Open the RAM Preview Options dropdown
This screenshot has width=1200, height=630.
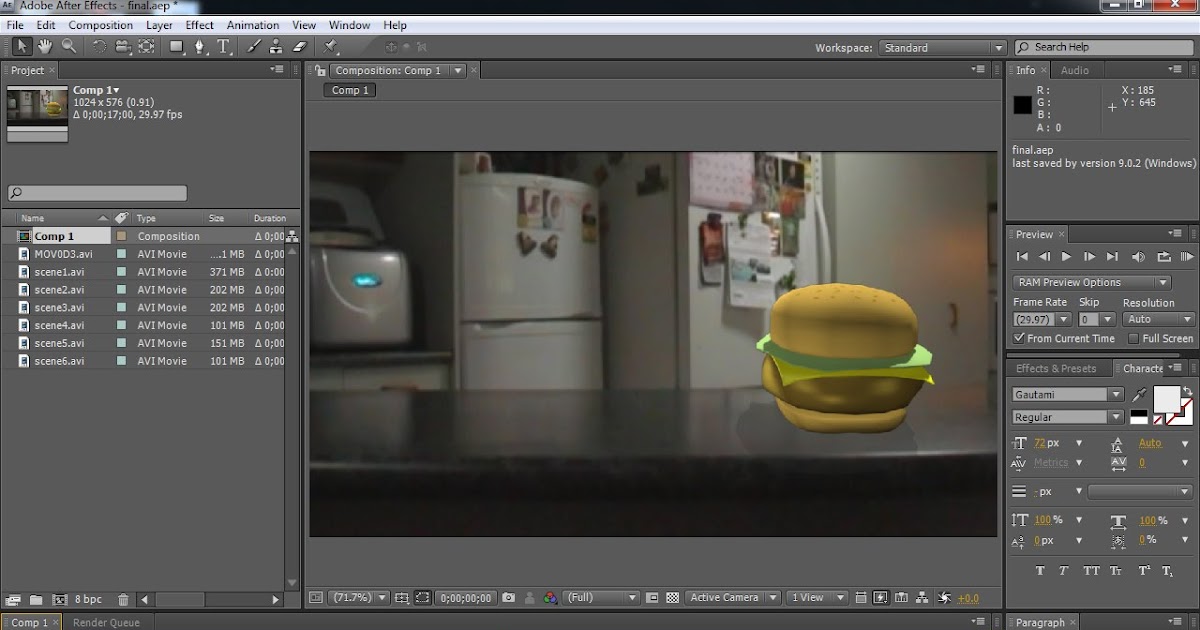tap(1091, 283)
